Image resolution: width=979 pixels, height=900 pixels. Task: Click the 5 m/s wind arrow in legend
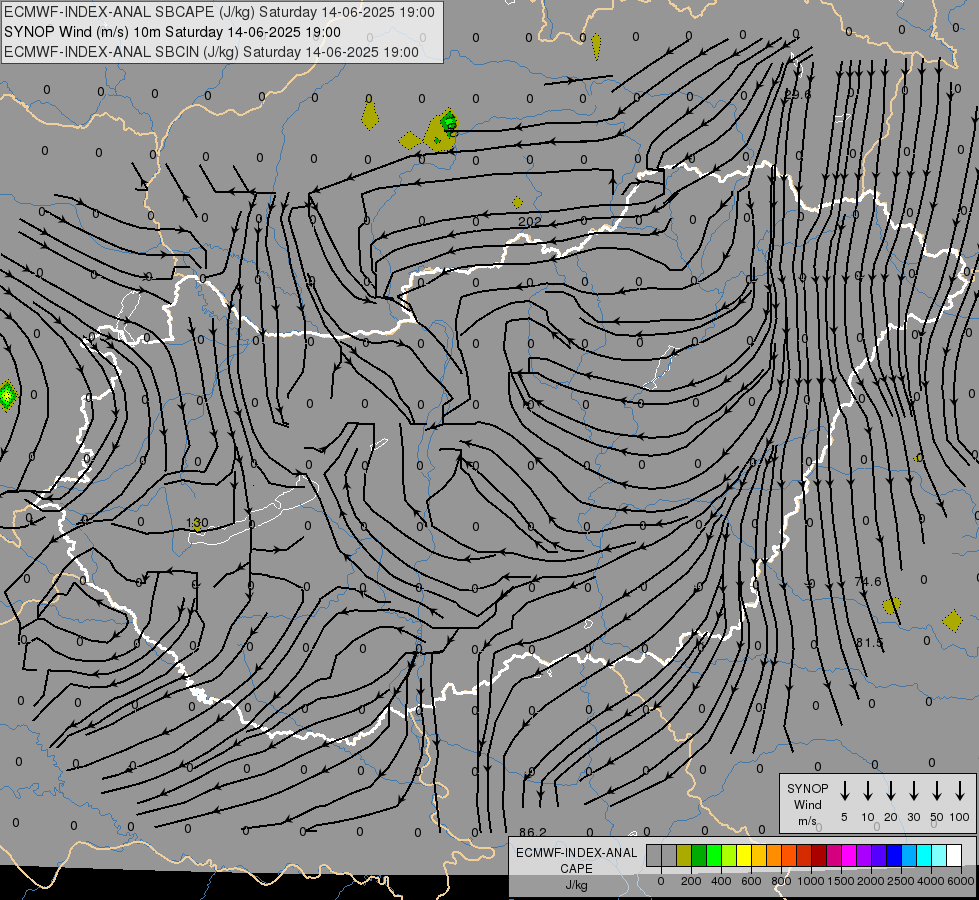(x=844, y=791)
